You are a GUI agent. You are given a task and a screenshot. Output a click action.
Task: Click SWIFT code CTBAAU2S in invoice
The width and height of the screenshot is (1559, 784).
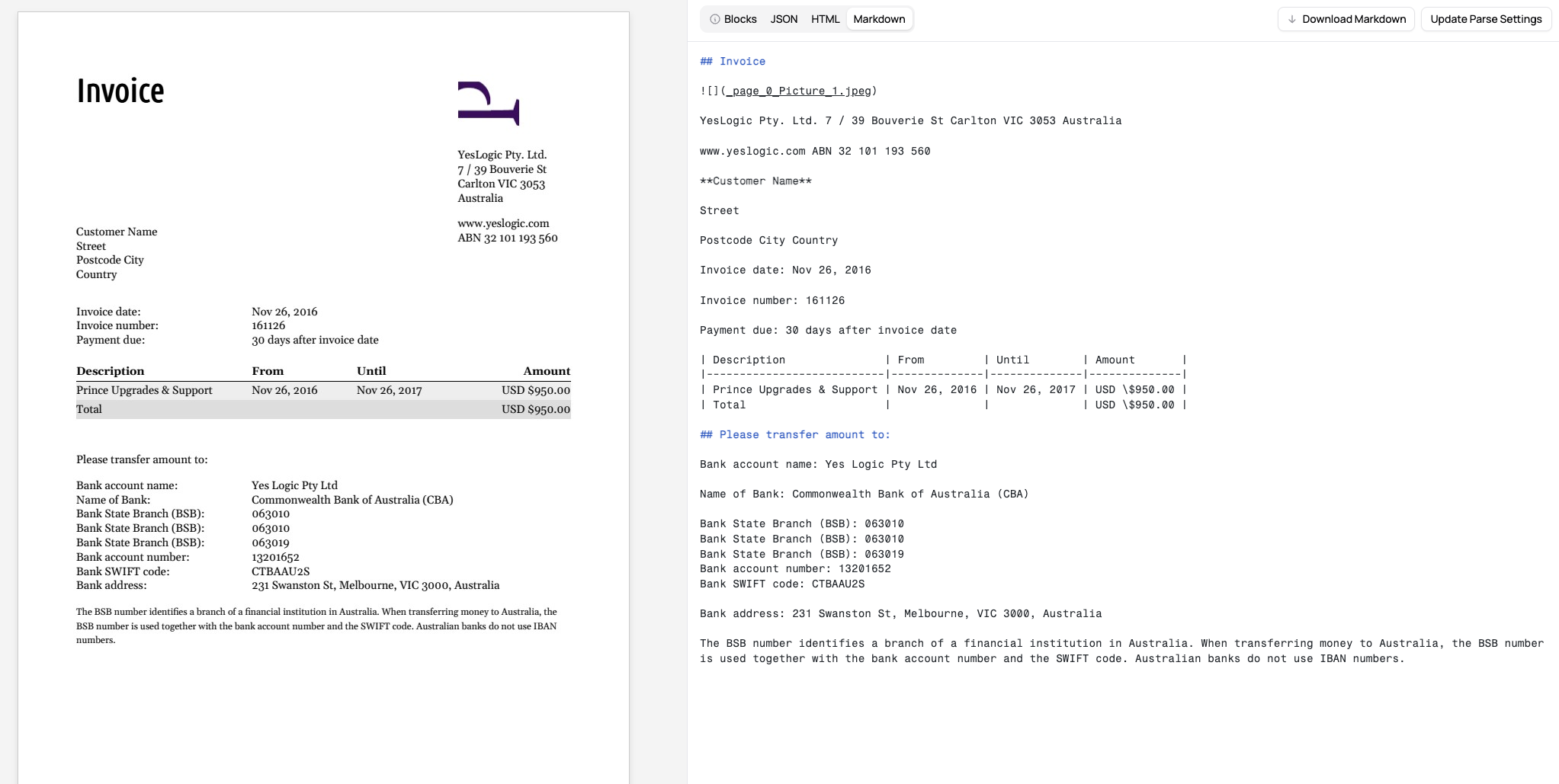coord(281,571)
